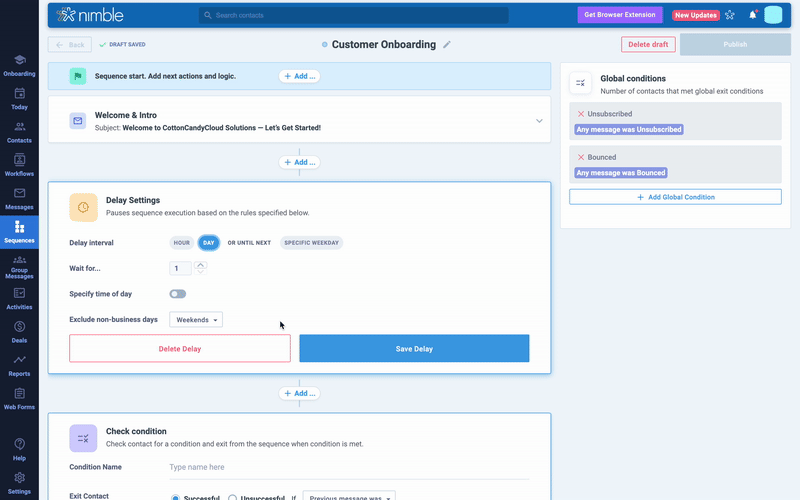Click Add Global Condition button

pos(675,197)
